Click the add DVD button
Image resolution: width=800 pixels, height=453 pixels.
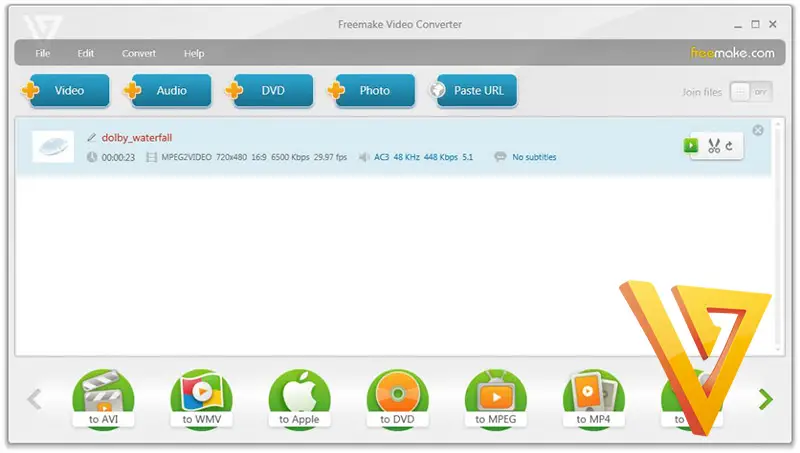(x=270, y=90)
